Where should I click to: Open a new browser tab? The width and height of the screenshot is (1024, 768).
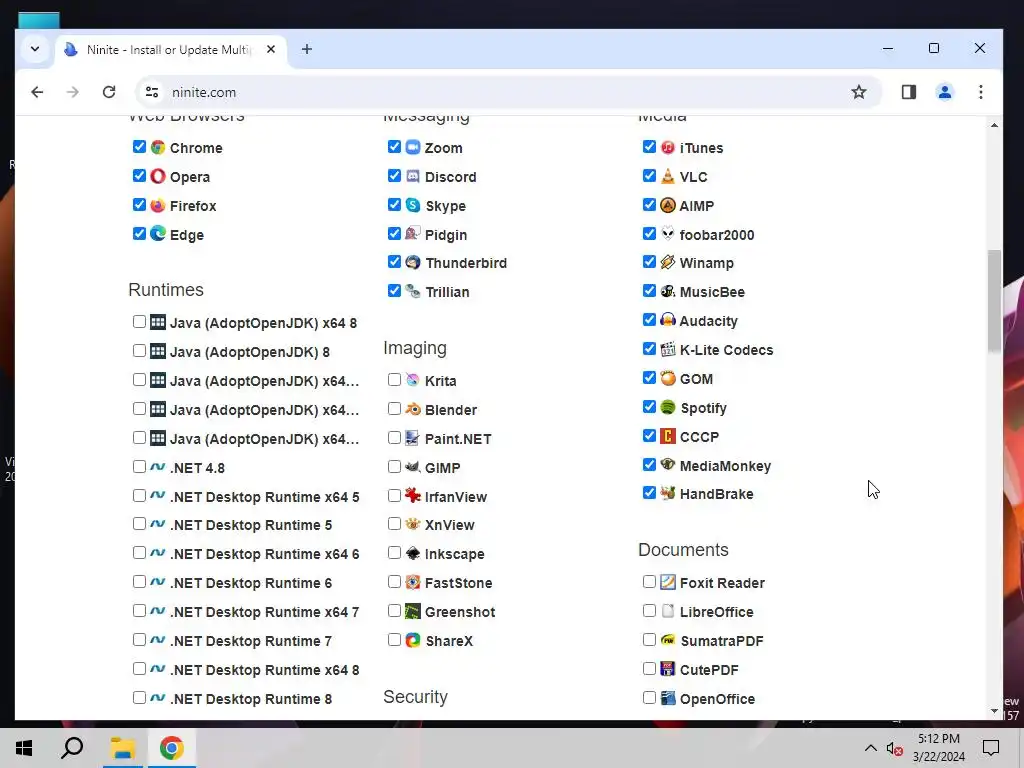tap(306, 49)
